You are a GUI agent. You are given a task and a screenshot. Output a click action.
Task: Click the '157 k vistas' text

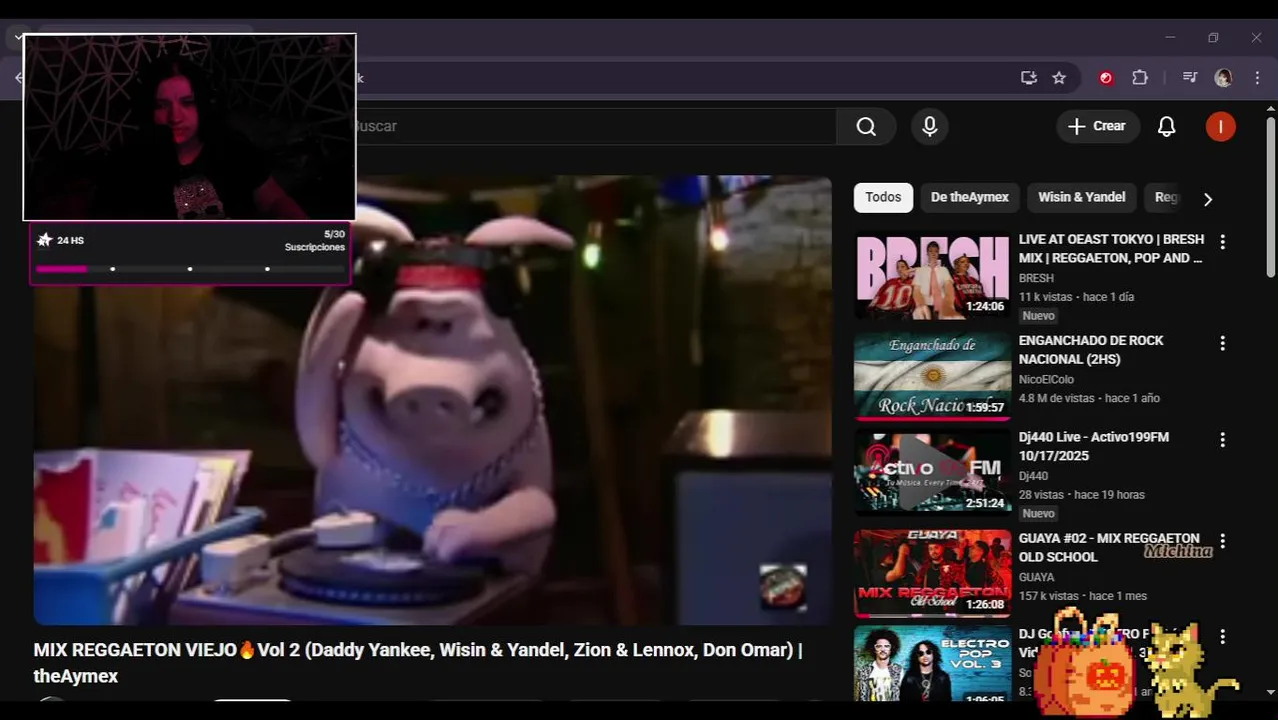[1050, 596]
